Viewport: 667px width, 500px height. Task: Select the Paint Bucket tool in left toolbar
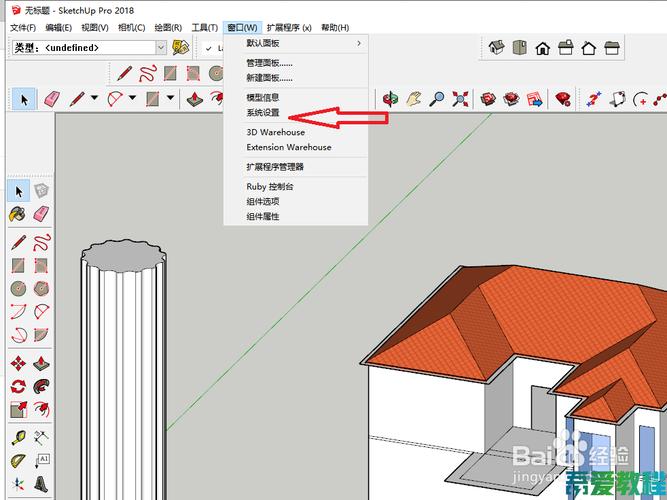(x=18, y=214)
